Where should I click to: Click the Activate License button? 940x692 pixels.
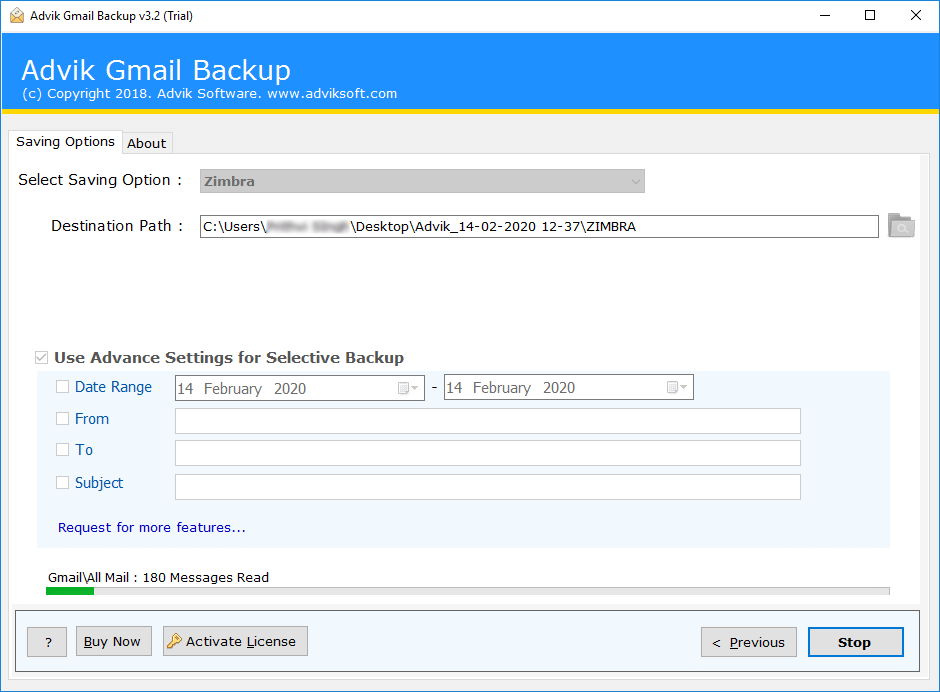235,642
